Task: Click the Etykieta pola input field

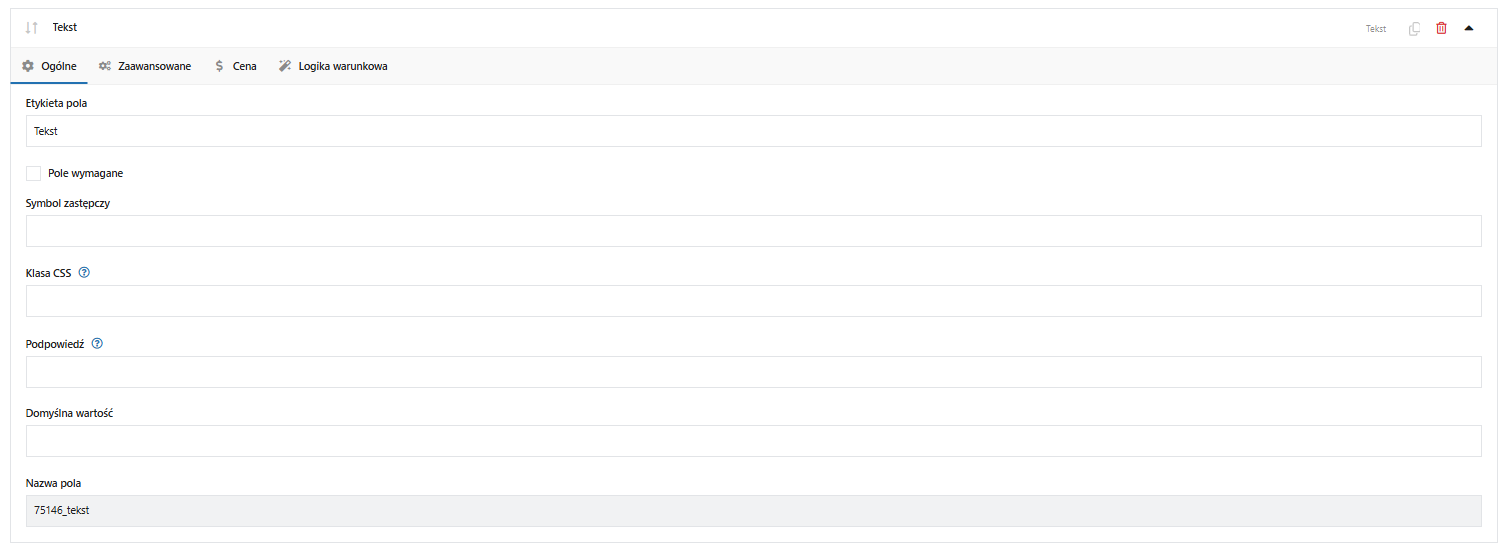Action: (753, 131)
